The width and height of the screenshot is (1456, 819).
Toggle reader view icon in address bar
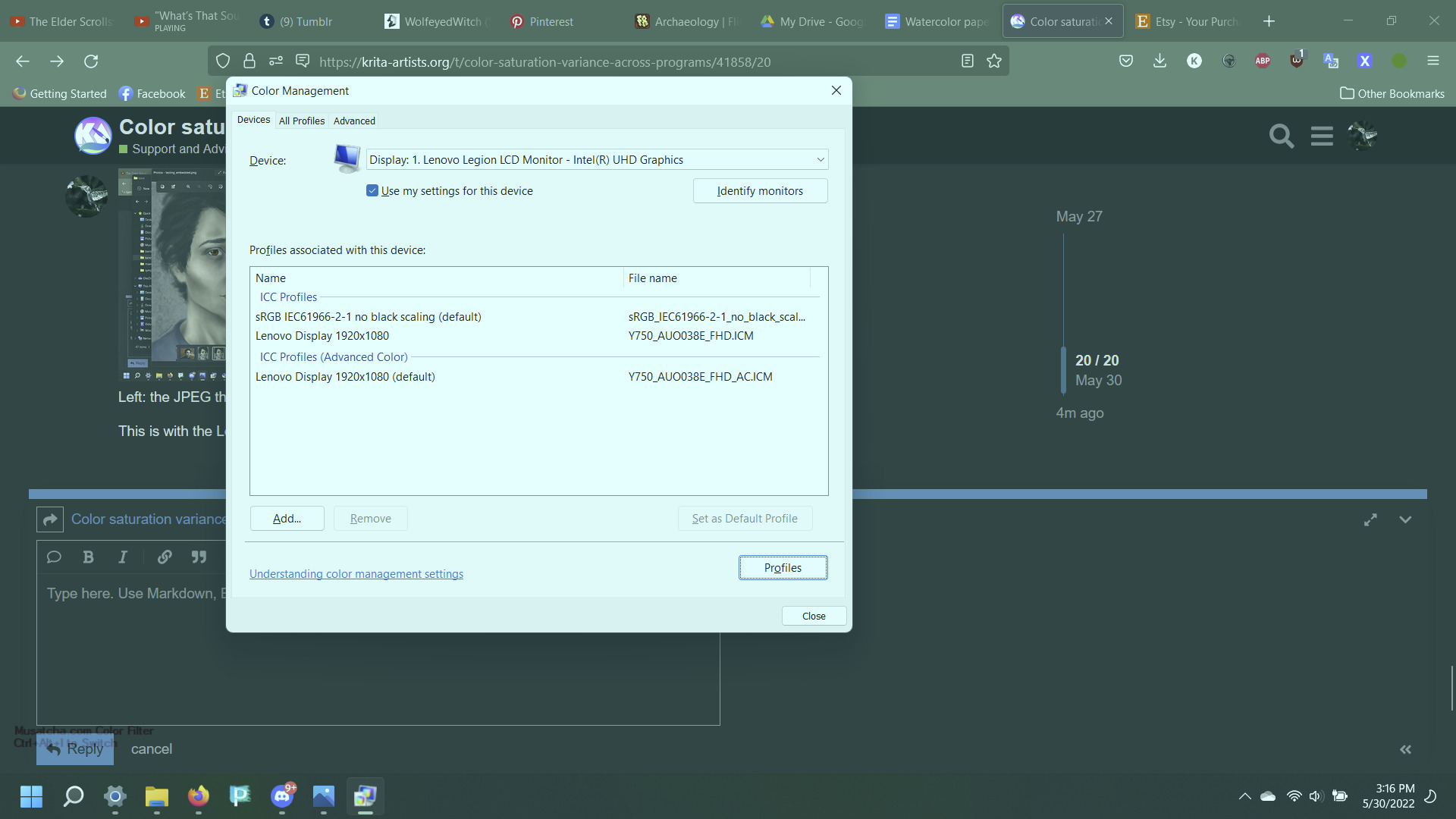point(967,61)
